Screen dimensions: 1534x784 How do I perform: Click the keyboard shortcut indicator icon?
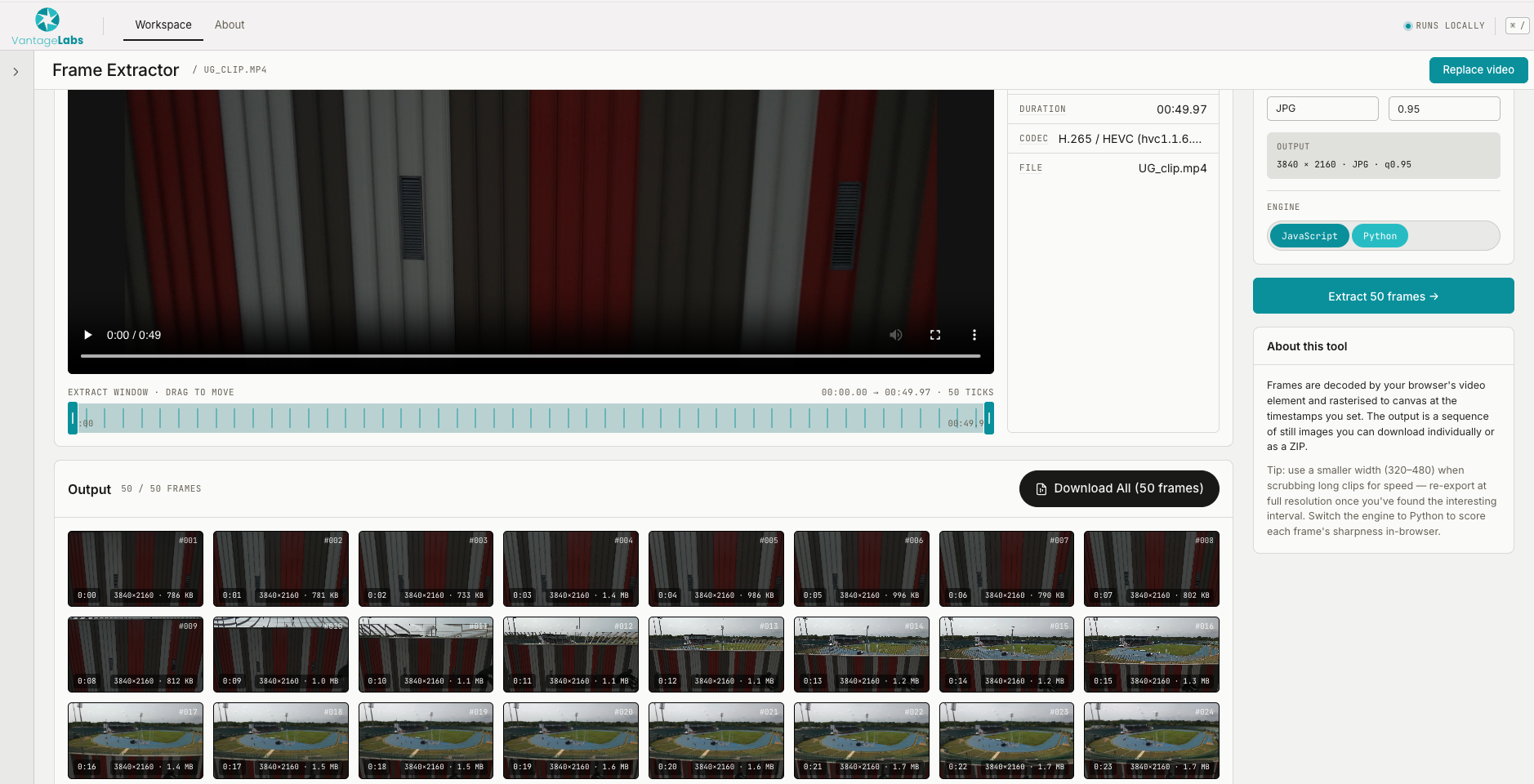pos(1517,25)
